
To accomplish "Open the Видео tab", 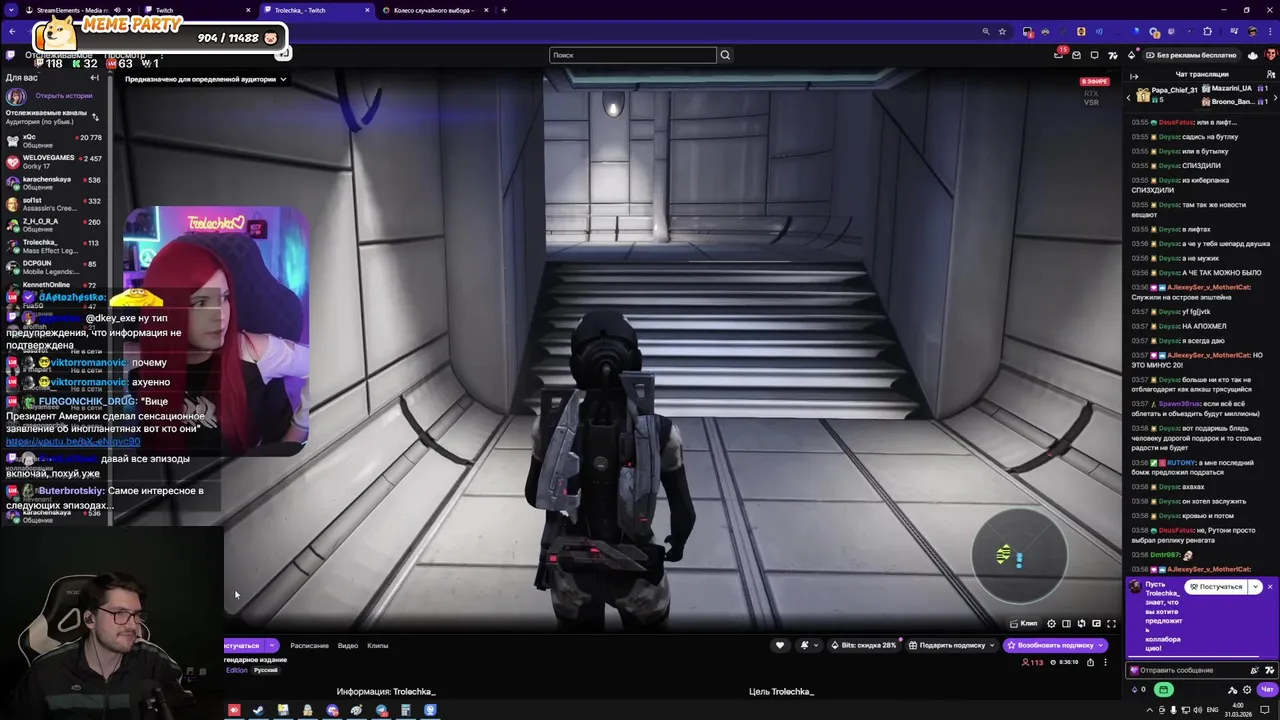I will tap(348, 645).
